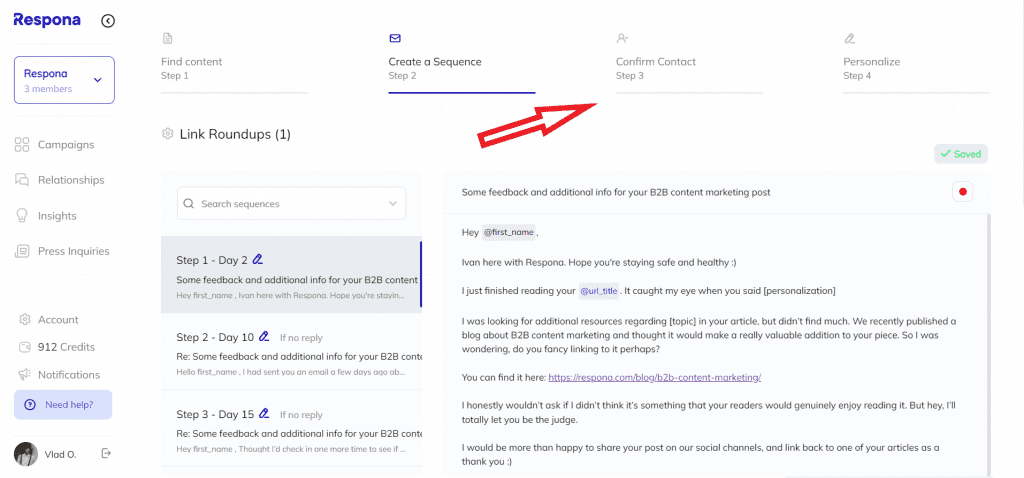Click the Campaigns grid icon
Screen dimensions: 1024x478
coord(22,145)
